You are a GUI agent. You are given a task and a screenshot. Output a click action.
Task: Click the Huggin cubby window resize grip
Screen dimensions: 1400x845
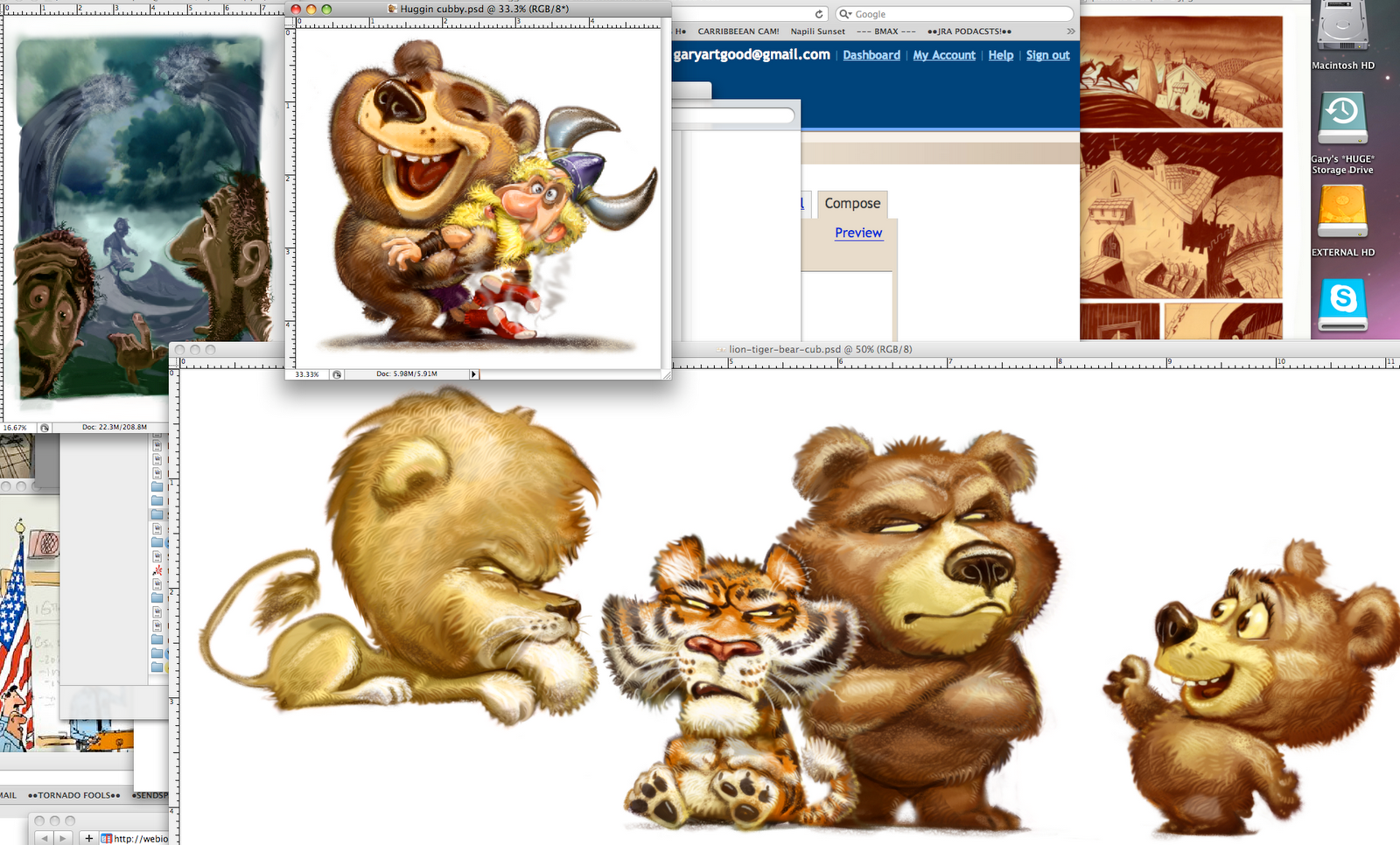point(666,374)
